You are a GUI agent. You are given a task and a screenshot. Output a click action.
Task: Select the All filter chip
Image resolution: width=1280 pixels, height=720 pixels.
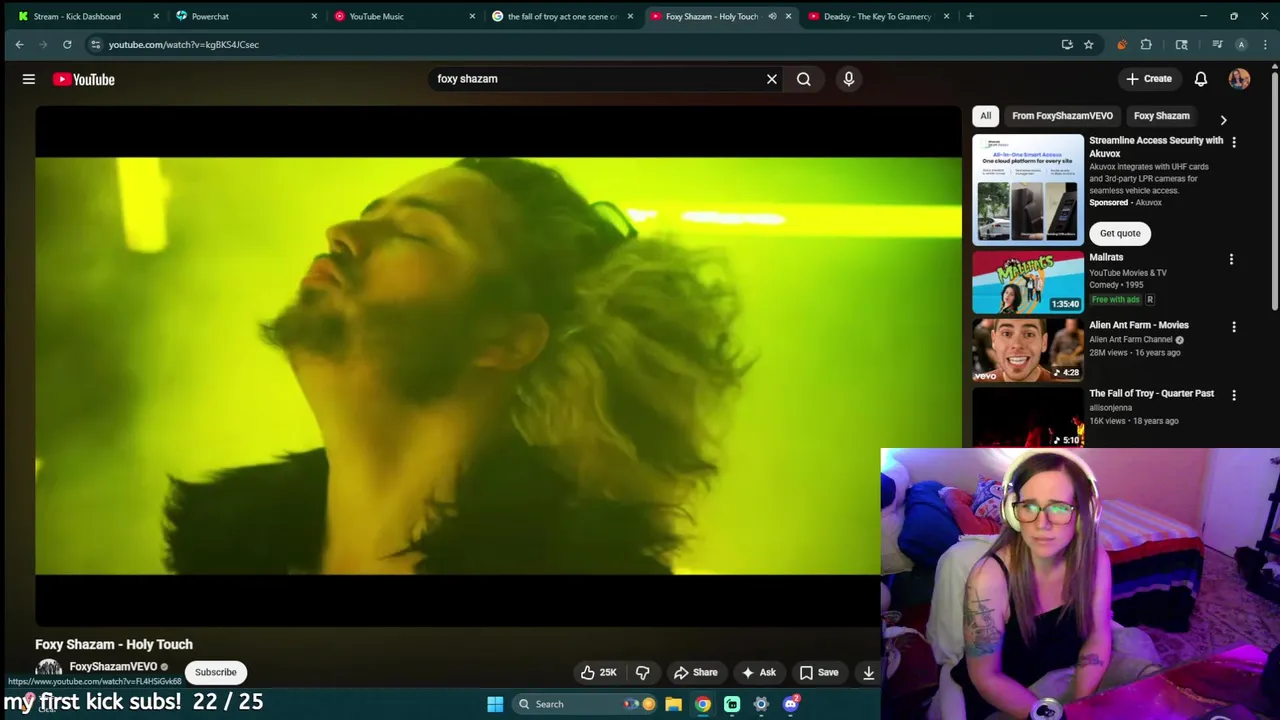click(x=986, y=116)
